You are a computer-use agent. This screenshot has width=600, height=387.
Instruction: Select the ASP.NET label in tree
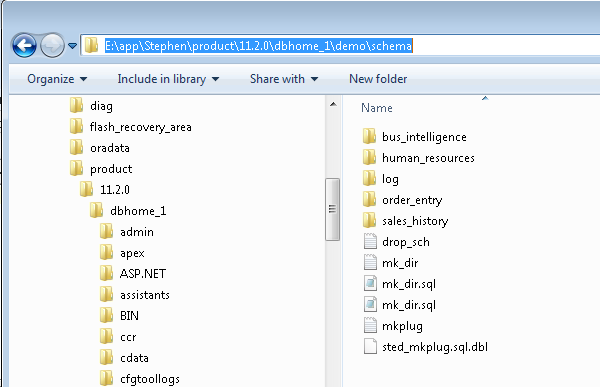point(143,274)
